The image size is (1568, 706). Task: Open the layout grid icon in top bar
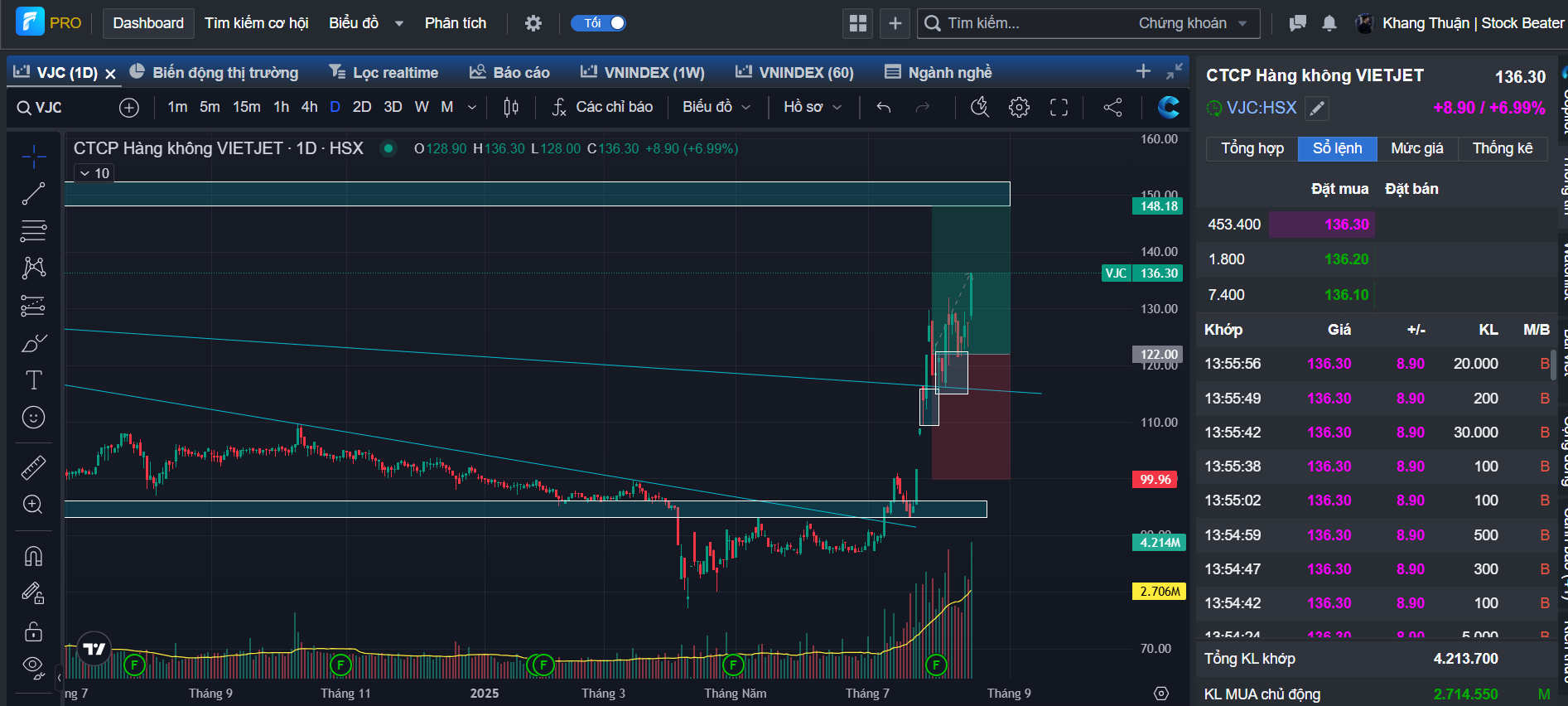pos(858,23)
